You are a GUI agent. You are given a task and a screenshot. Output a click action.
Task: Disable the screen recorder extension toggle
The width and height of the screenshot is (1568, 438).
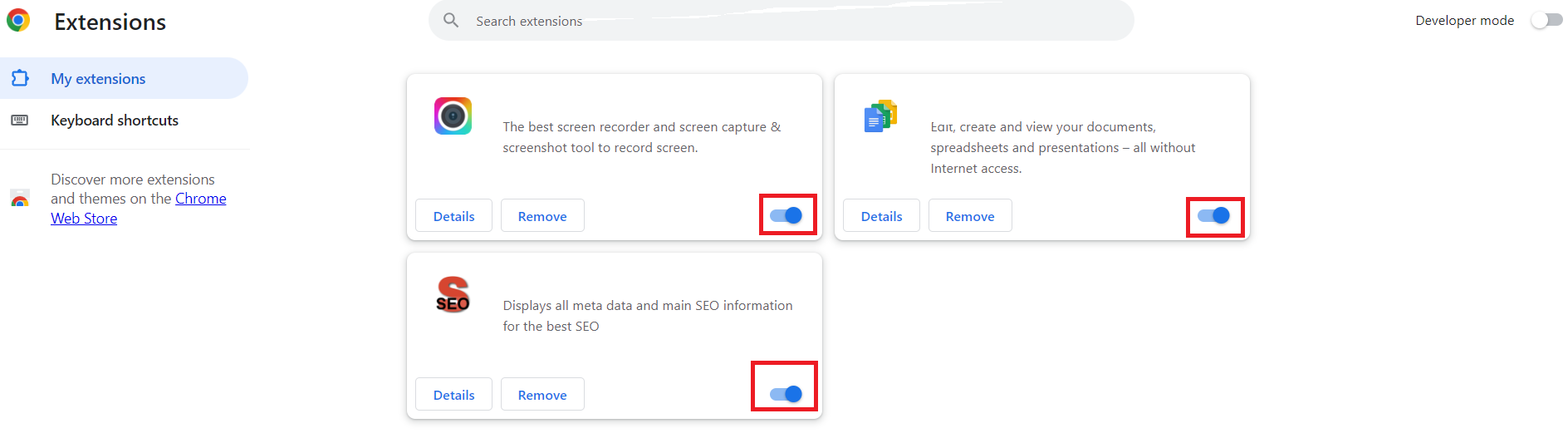pyautogui.click(x=786, y=215)
